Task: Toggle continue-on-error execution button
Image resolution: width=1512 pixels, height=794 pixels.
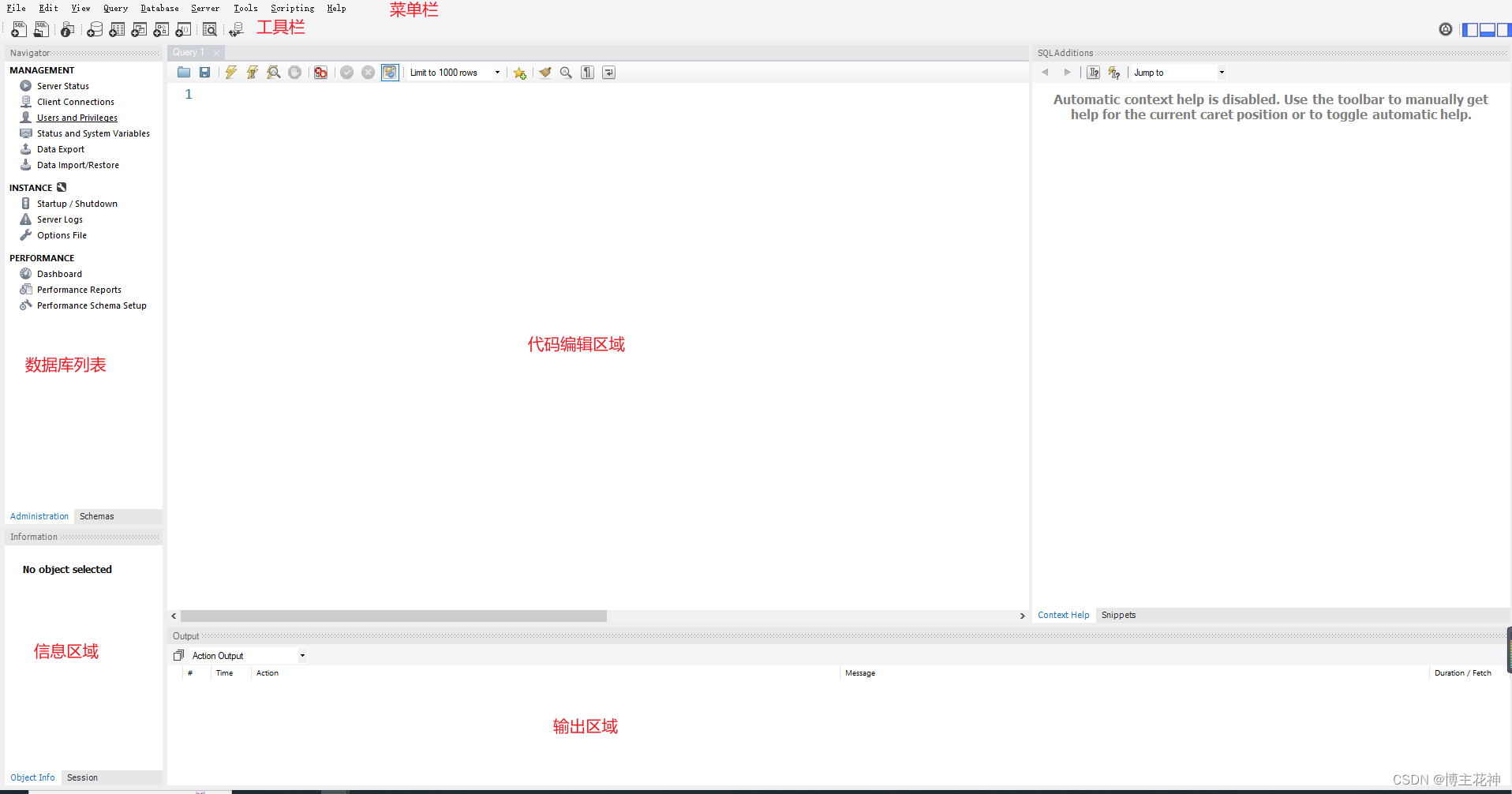Action: click(x=320, y=73)
